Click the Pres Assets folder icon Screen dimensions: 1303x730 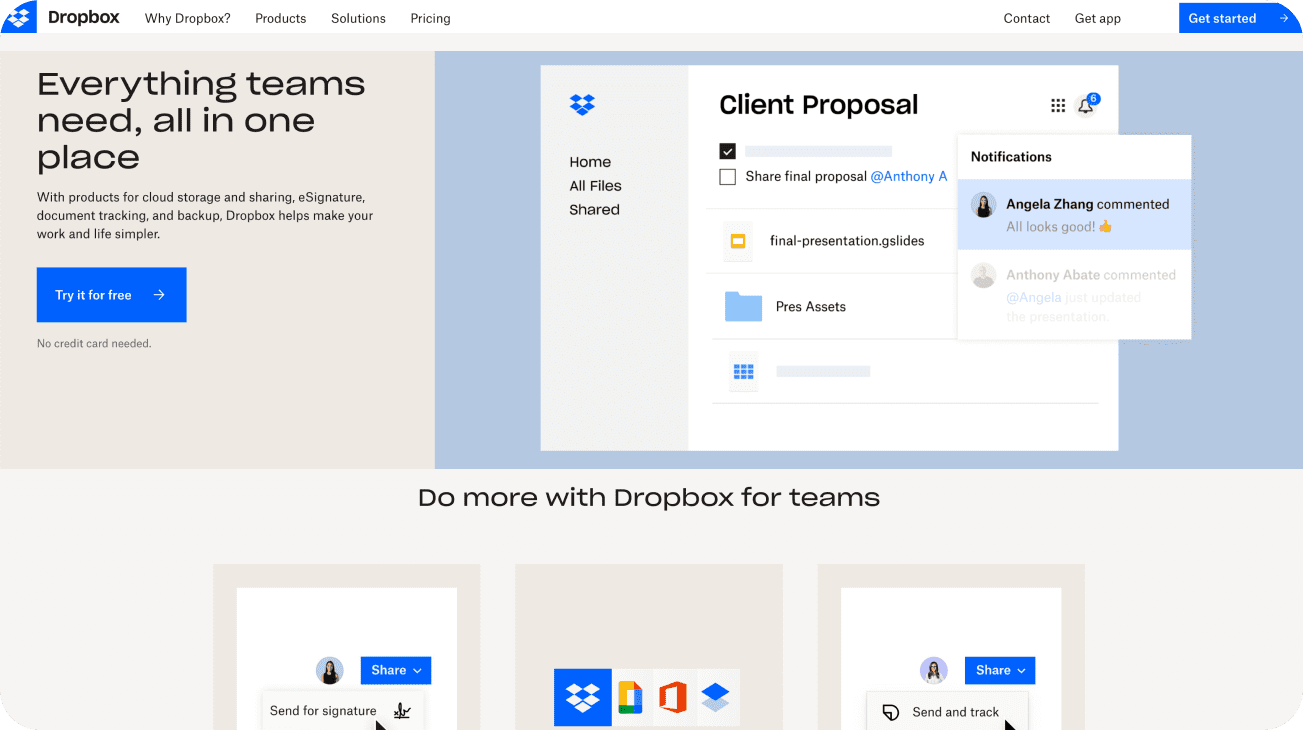(743, 306)
